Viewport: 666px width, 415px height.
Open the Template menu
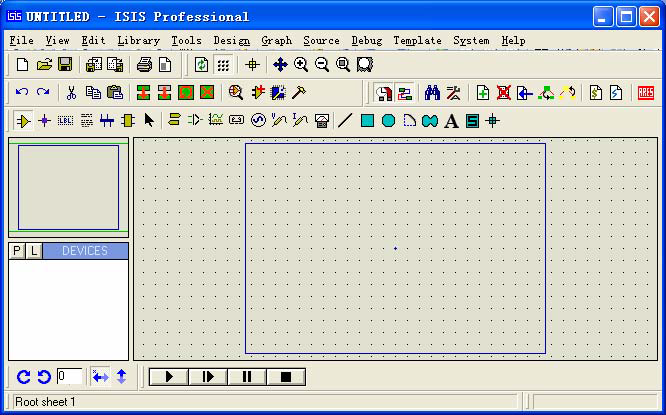(x=417, y=40)
